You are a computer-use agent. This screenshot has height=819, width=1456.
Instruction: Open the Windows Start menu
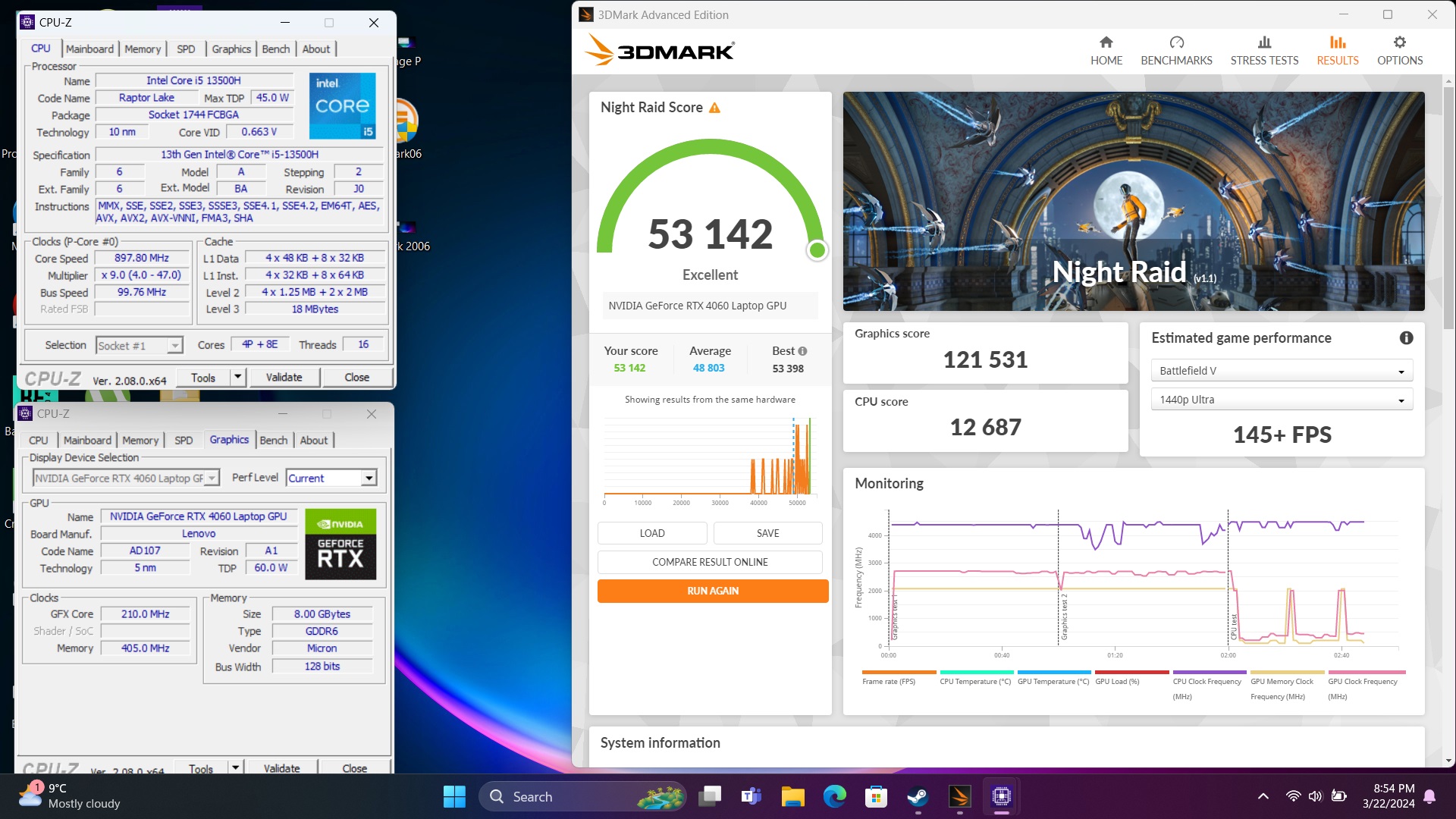coord(454,796)
